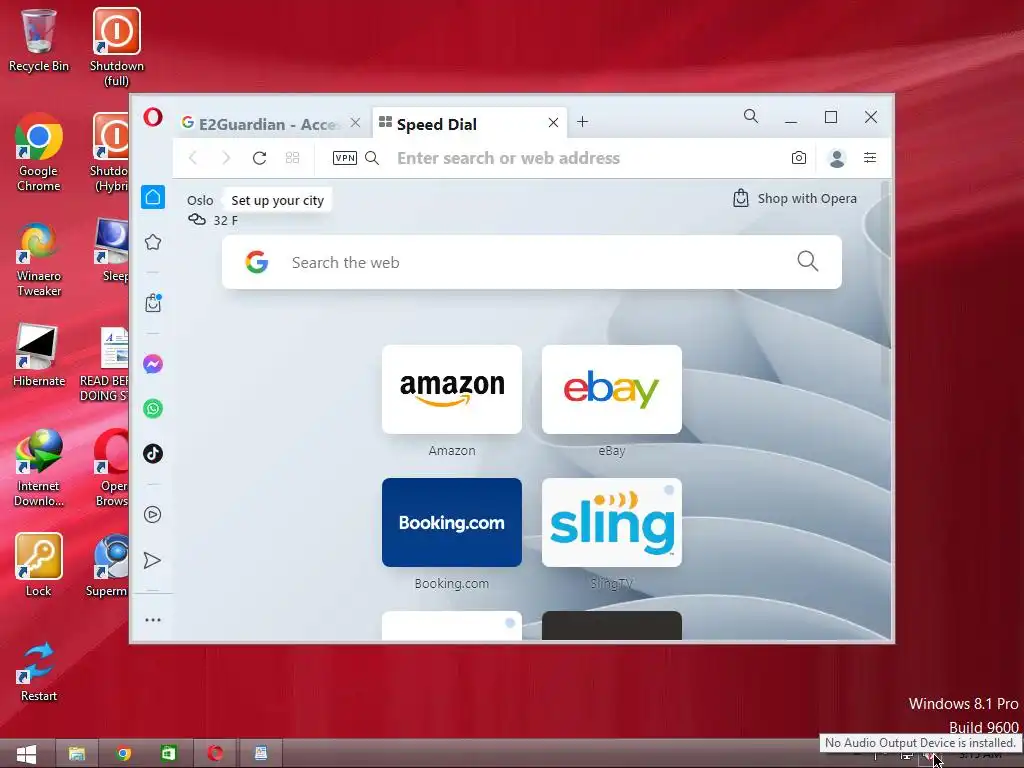Click the sidebar Home icon
The height and width of the screenshot is (768, 1024).
tap(153, 197)
